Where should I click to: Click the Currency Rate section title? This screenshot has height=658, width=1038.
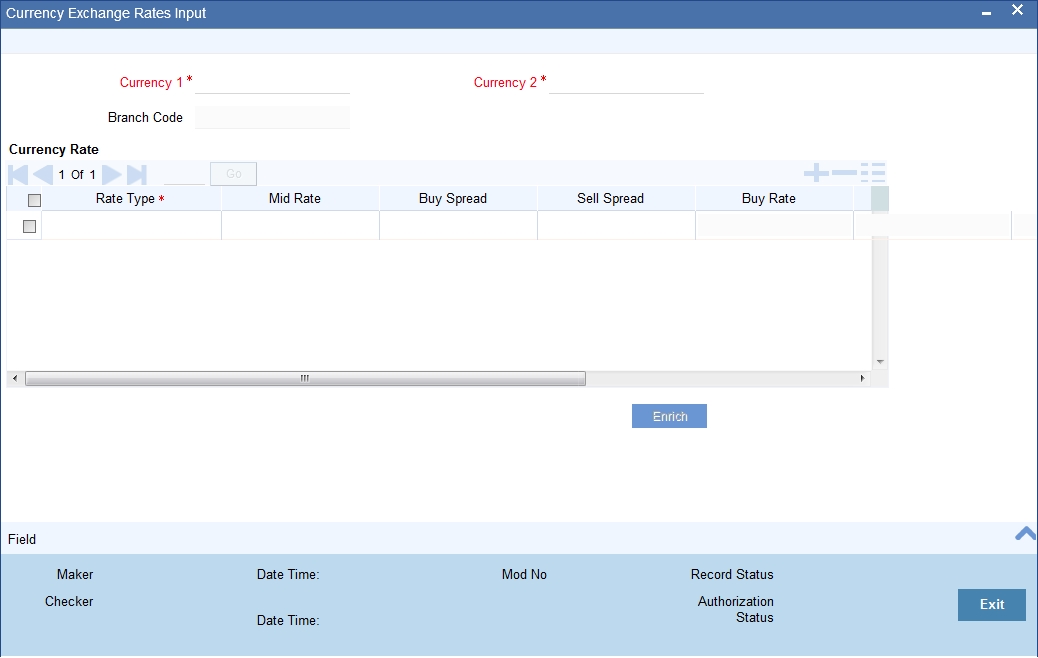point(54,150)
